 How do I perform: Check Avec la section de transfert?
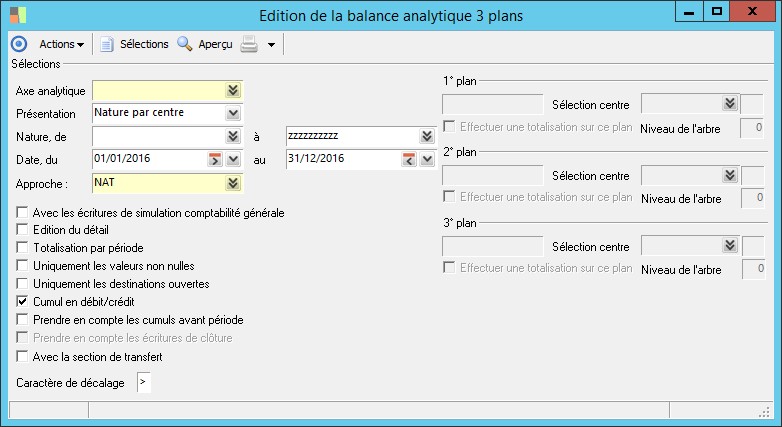tap(23, 356)
